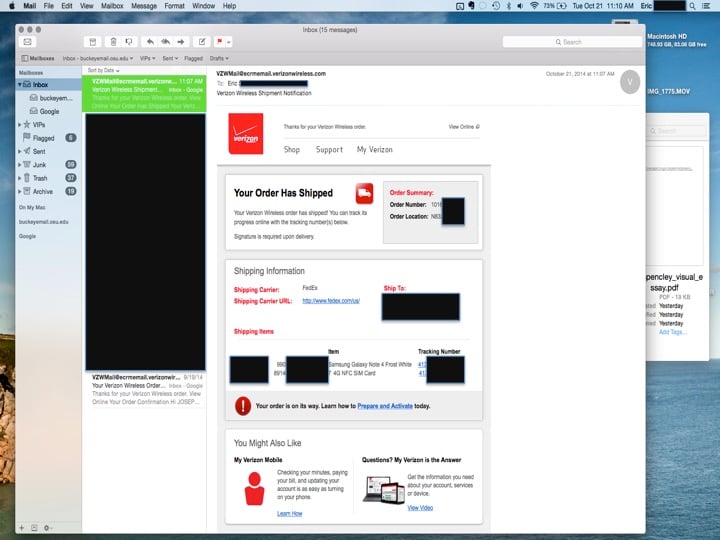
Task: Reply to the Verizon message
Action: (150, 42)
